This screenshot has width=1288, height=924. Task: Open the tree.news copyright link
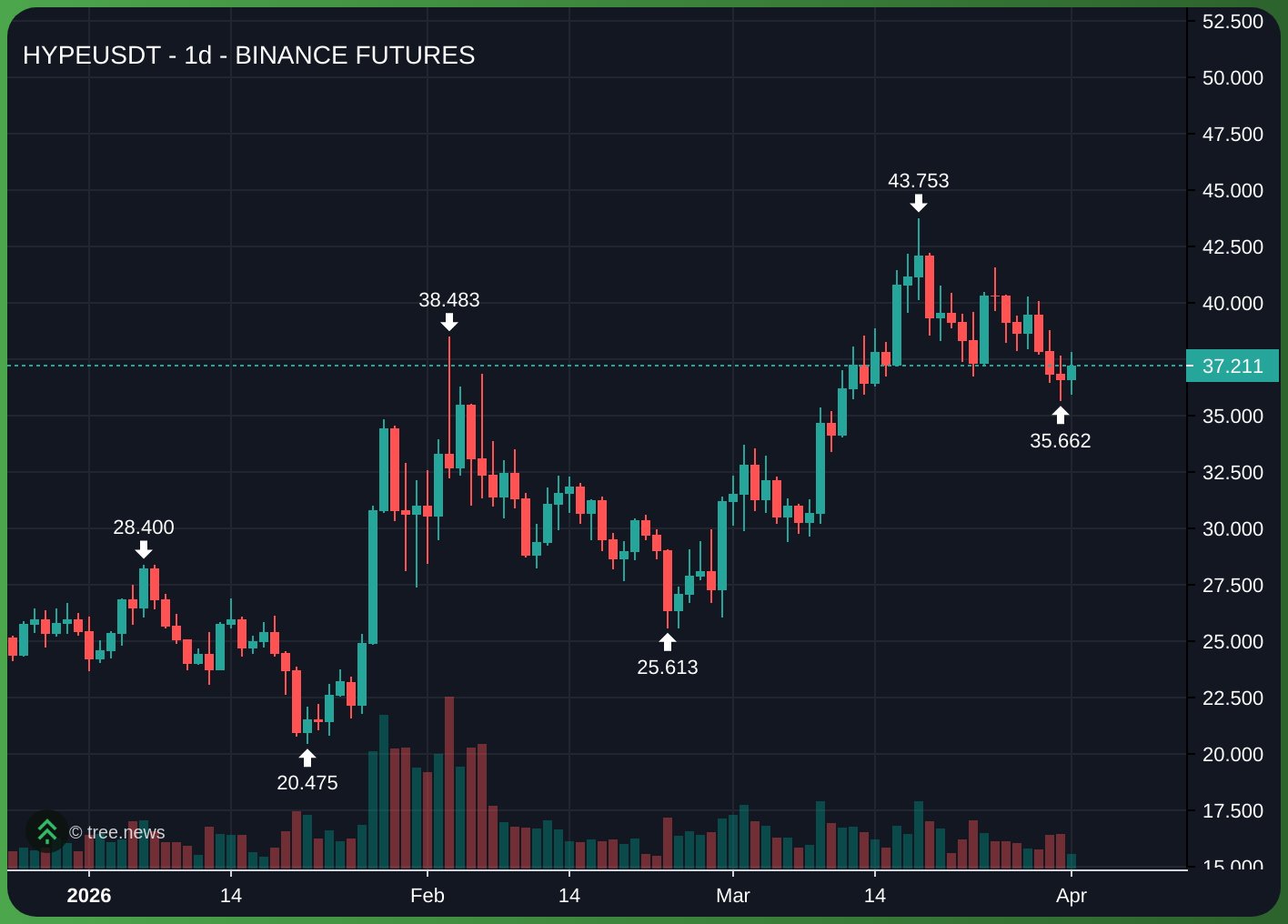[x=117, y=832]
